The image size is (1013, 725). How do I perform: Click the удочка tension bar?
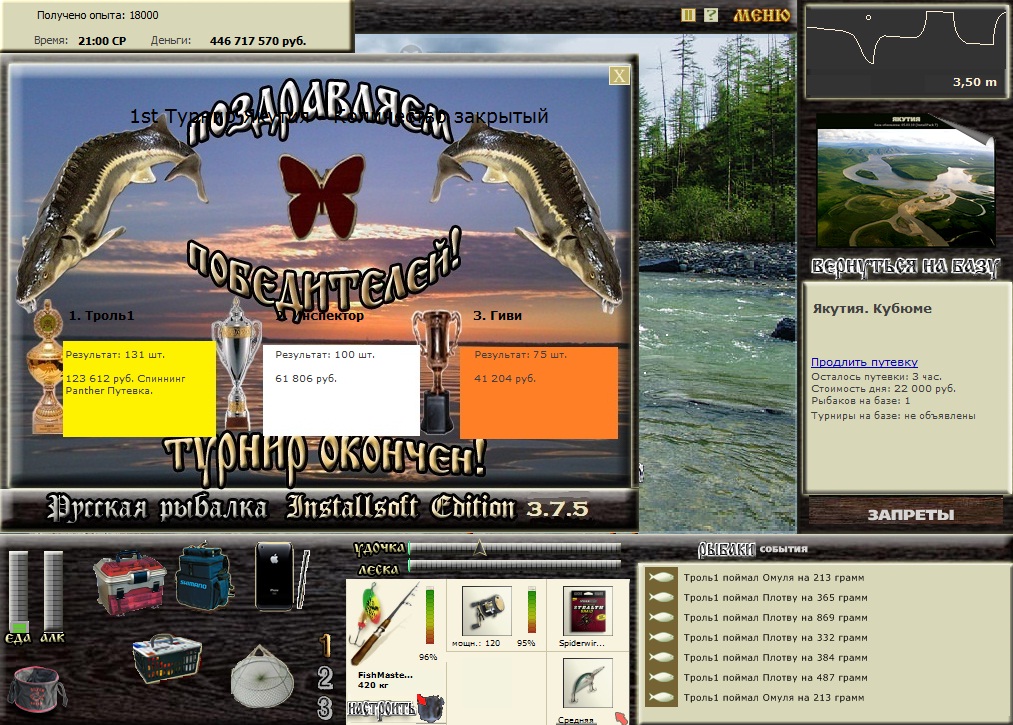pos(515,548)
